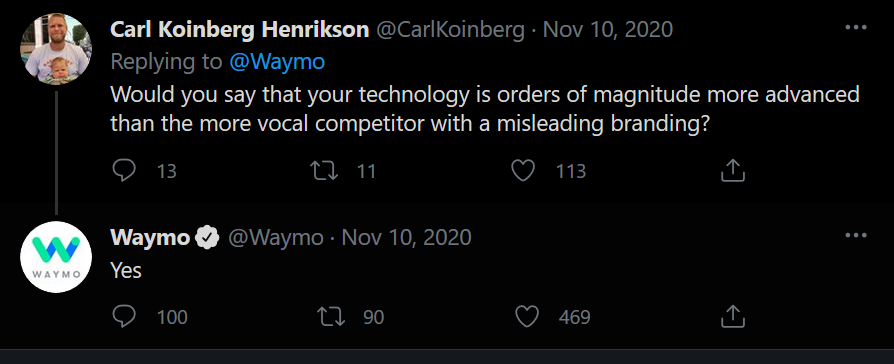
Task: Retweet Carl Koinberg Henrikson's tweet
Action: pyautogui.click(x=323, y=170)
